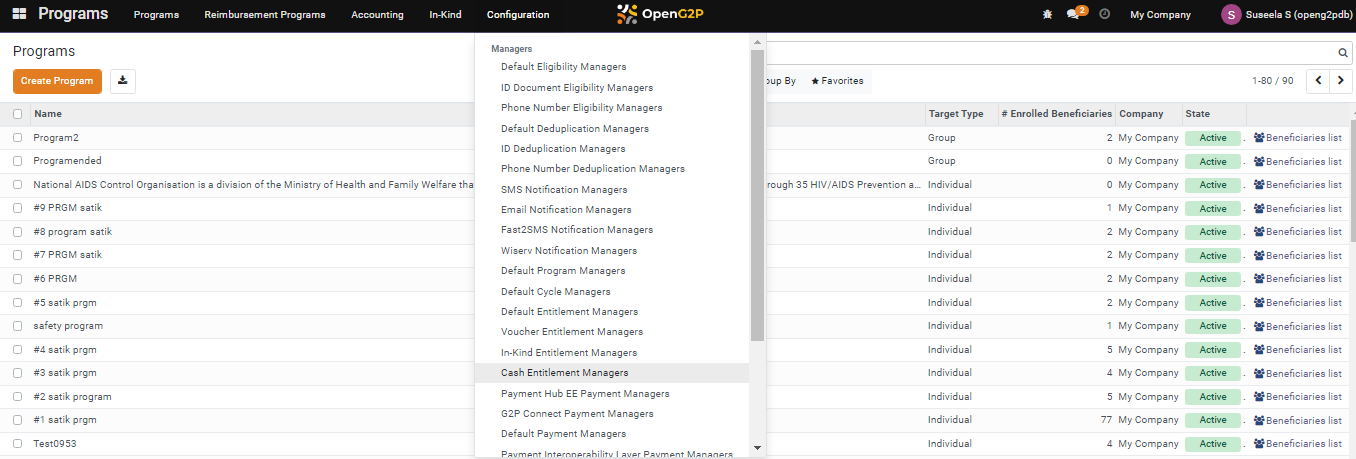This screenshot has width=1356, height=459.
Task: Select the safety program row checkbox
Action: tap(18, 326)
